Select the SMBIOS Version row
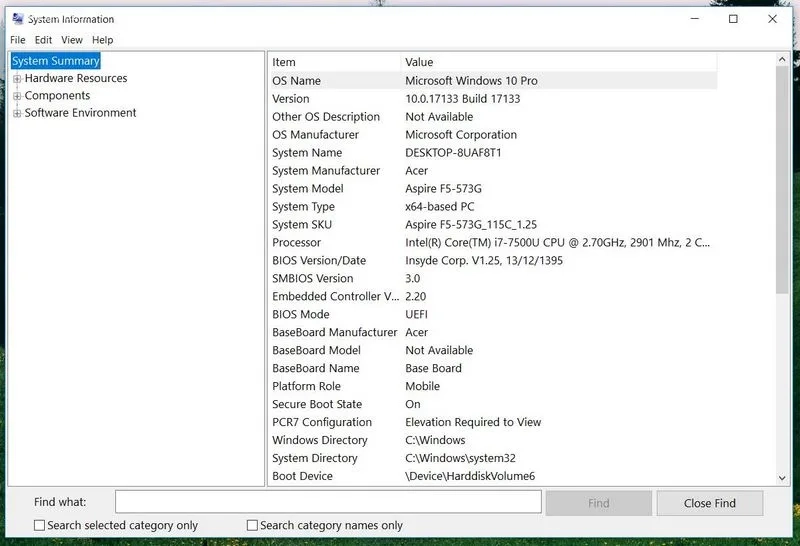This screenshot has width=800, height=546. click(x=493, y=278)
